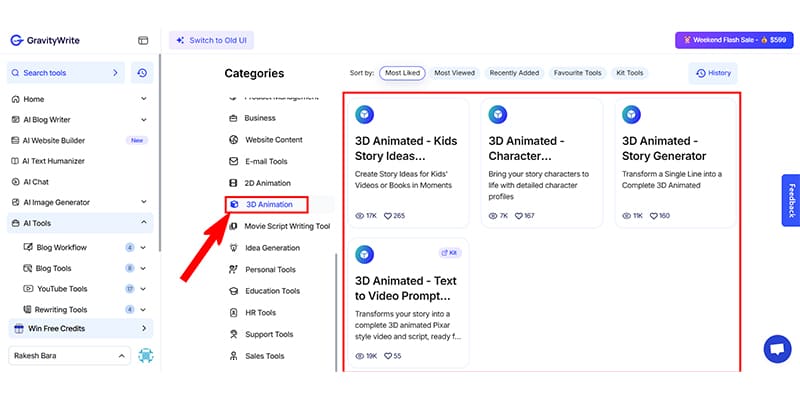Click the Weekend Flash Sale $599 button
This screenshot has height=400, width=800.
point(735,41)
